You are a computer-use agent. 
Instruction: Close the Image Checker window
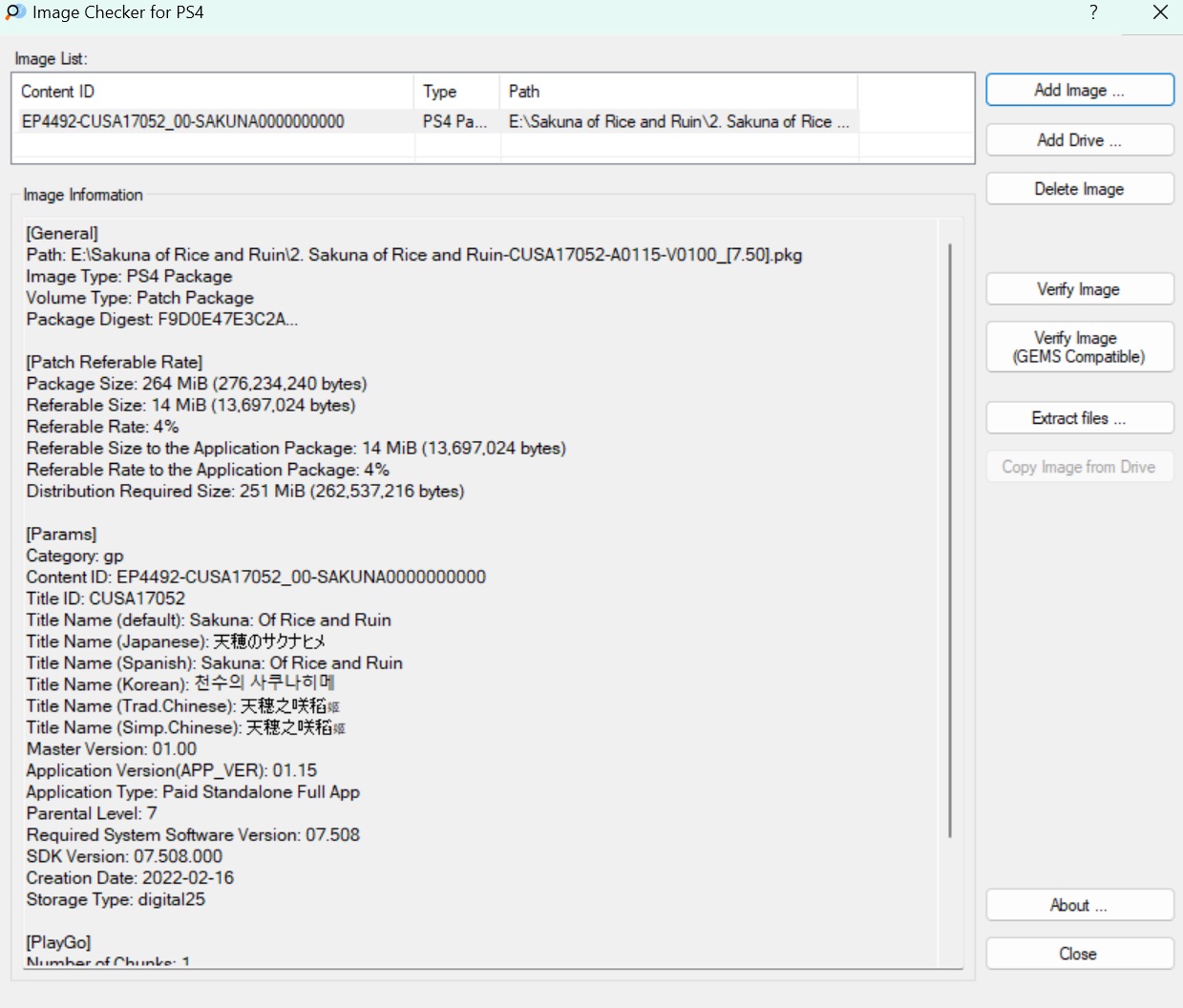click(1160, 12)
